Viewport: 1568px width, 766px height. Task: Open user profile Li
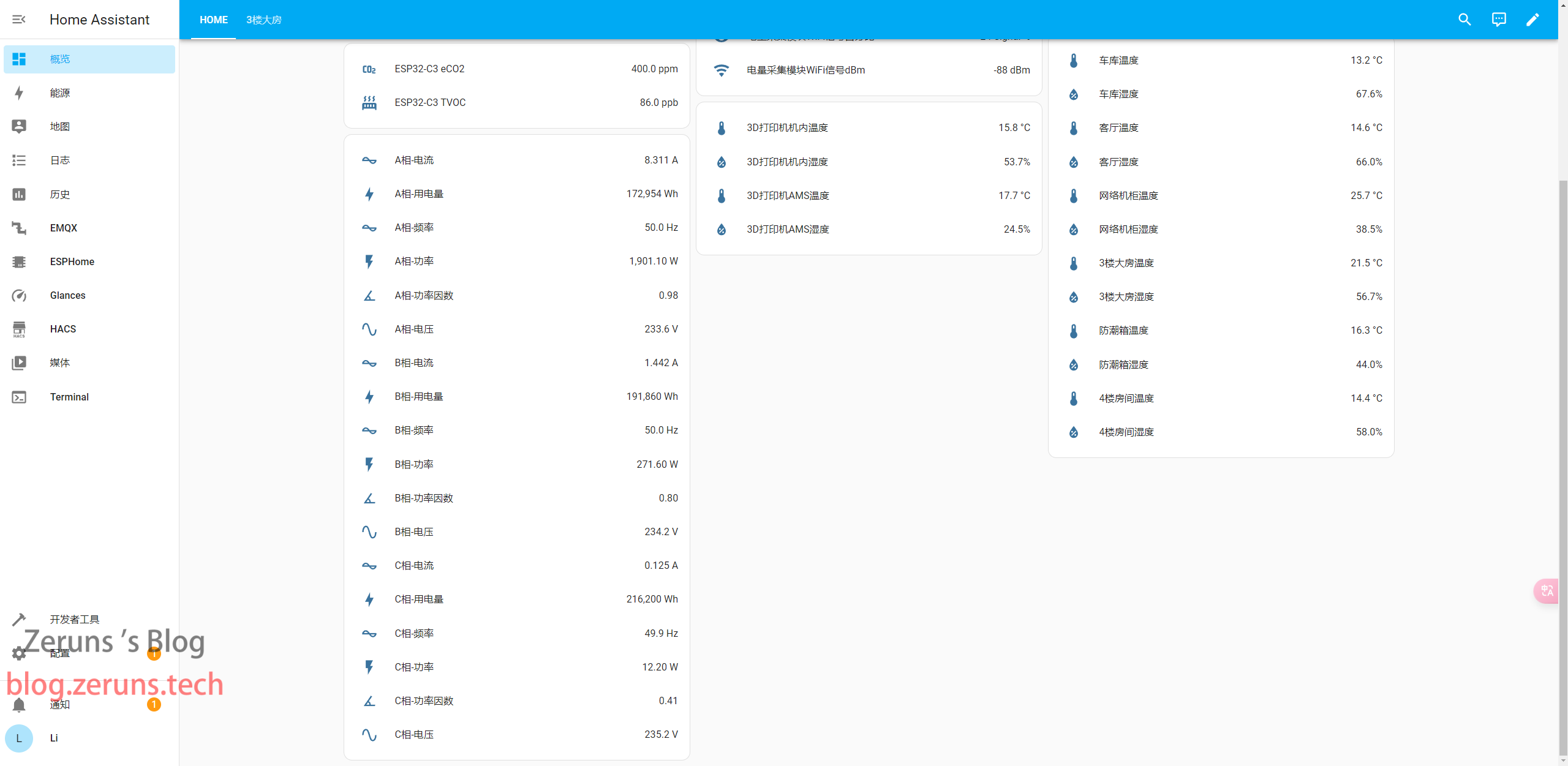click(54, 738)
